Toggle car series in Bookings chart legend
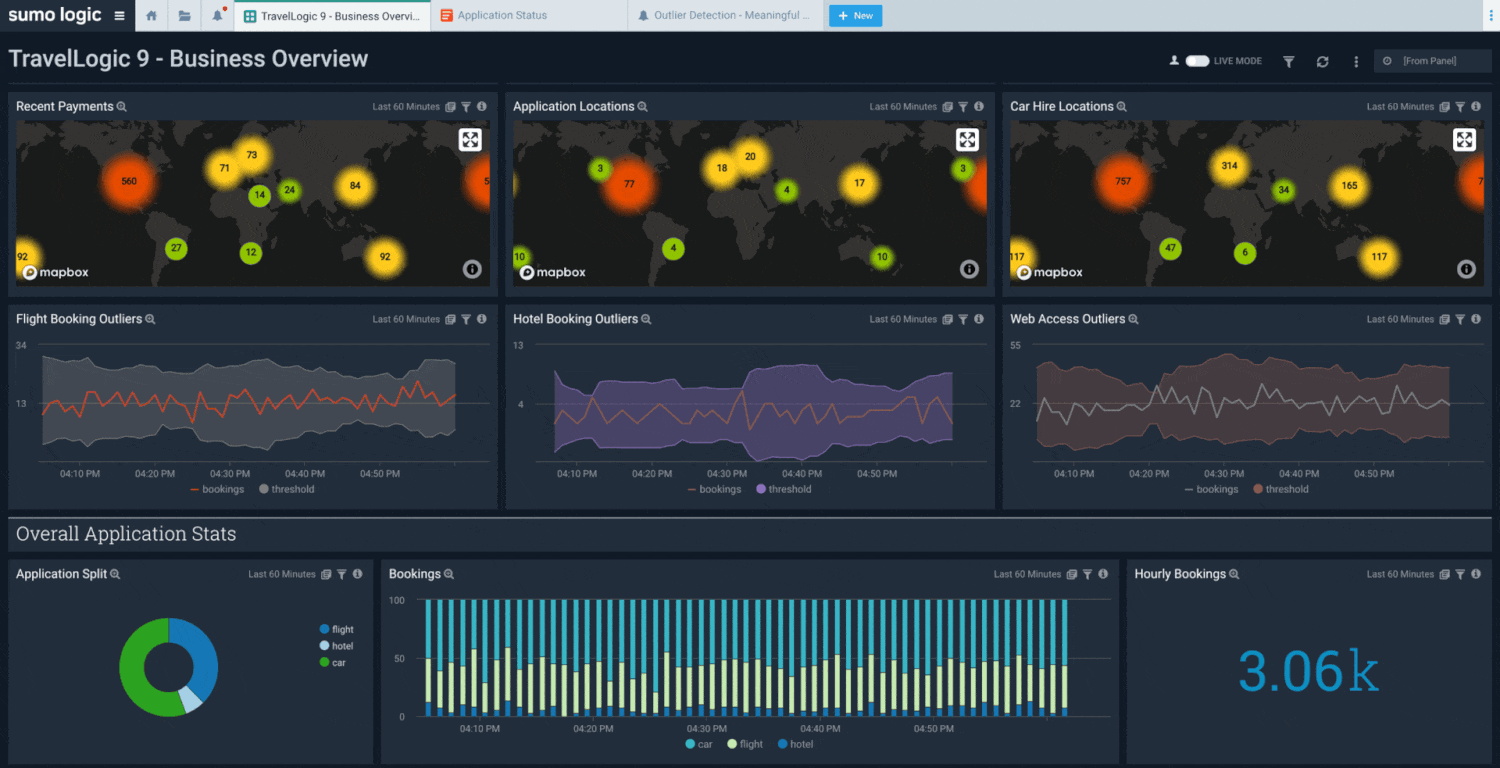The image size is (1500, 768). tap(699, 745)
